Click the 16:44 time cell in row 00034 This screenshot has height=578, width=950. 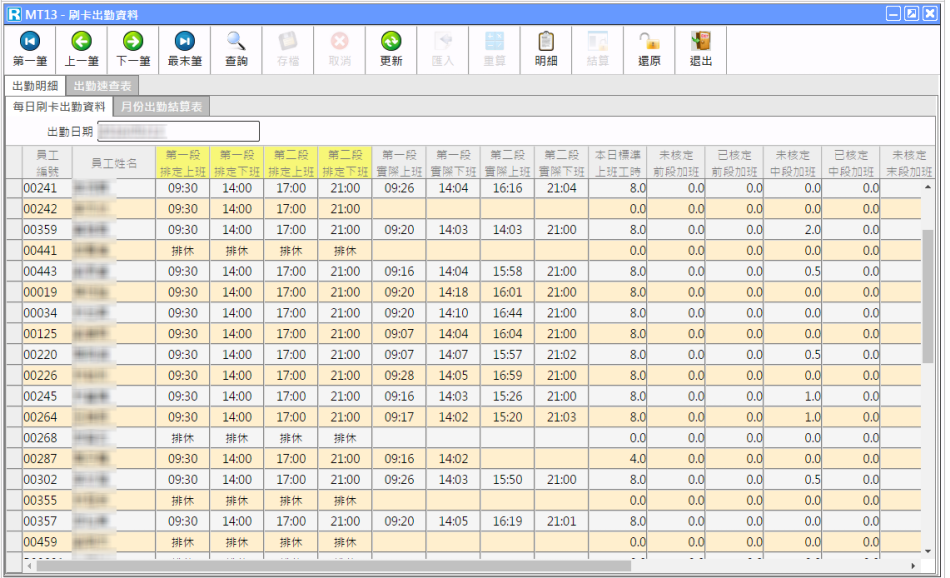click(507, 313)
